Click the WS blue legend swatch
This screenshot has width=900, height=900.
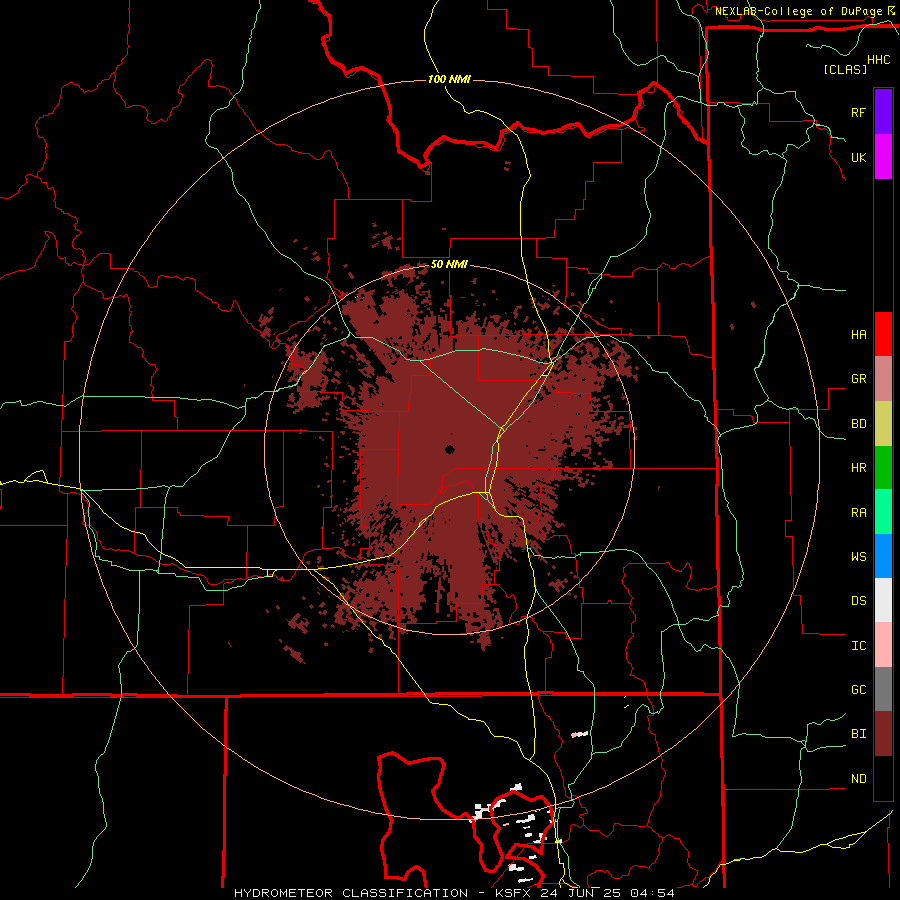[883, 556]
